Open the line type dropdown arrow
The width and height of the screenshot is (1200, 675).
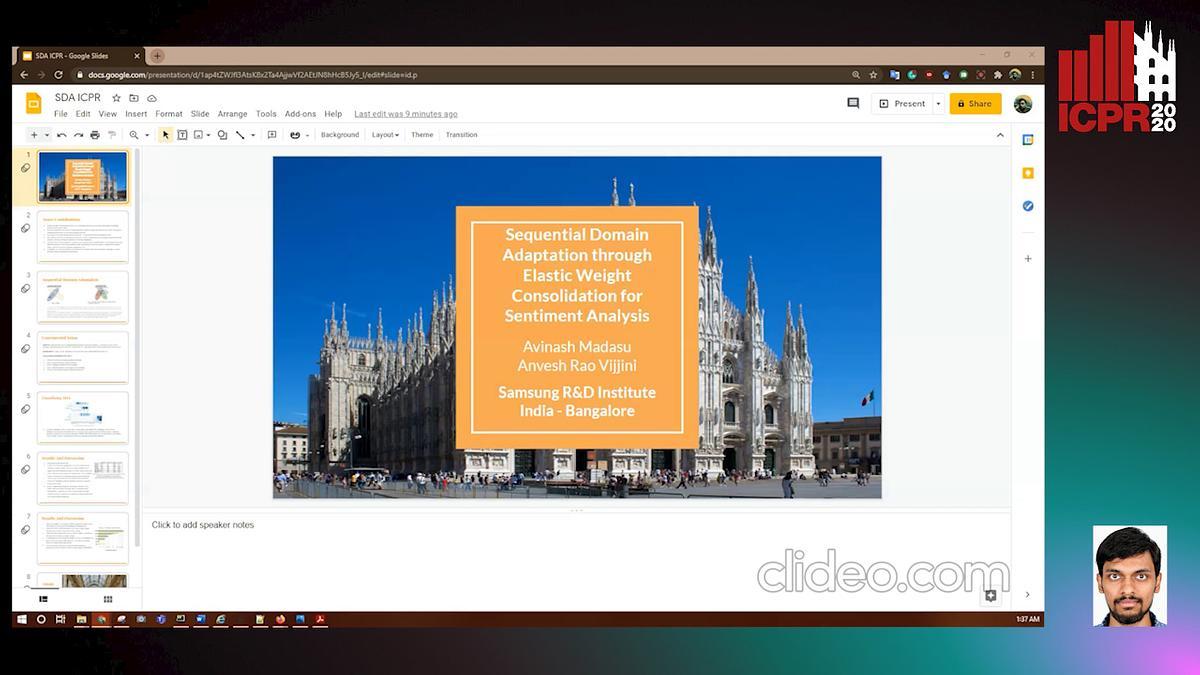[252, 135]
